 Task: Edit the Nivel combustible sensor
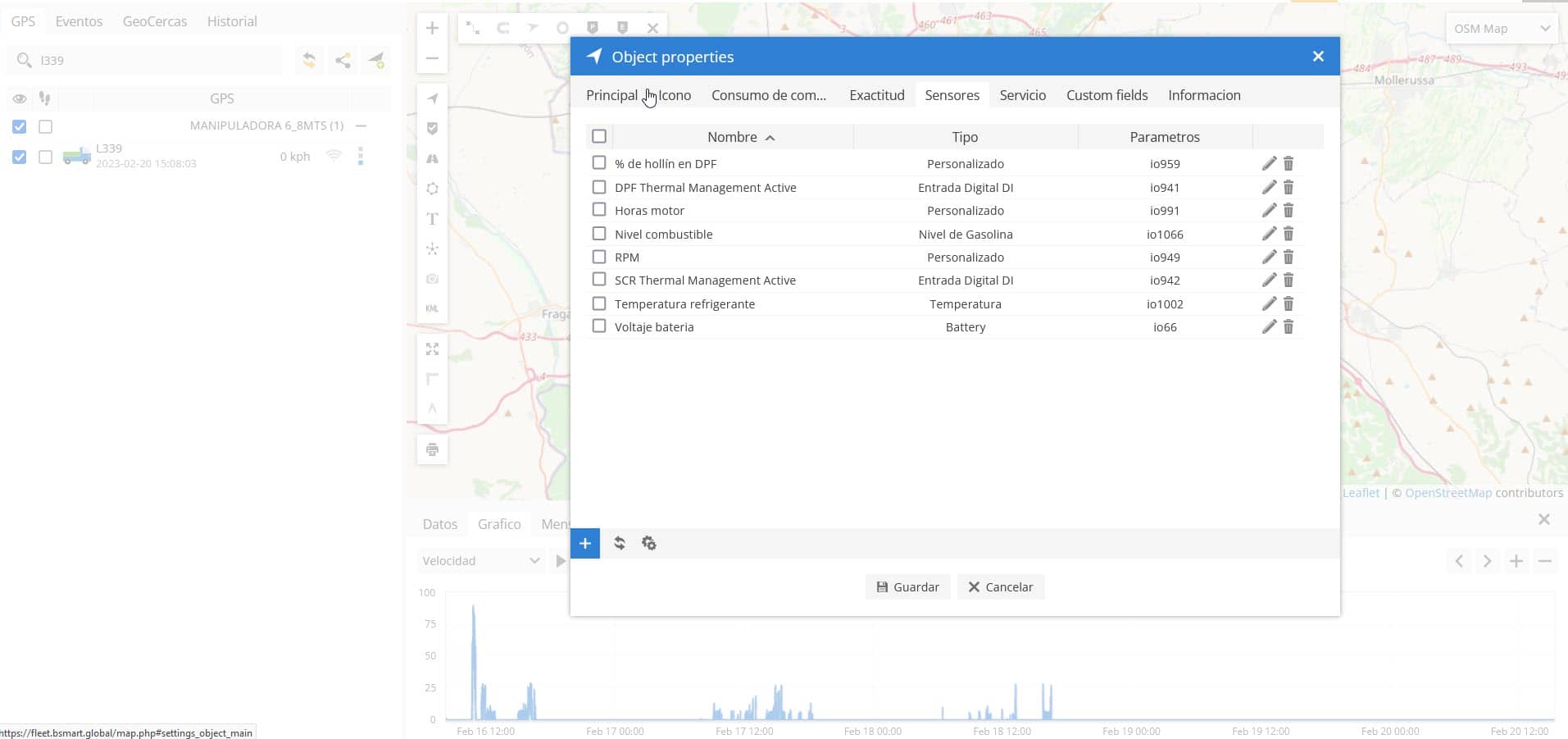point(1269,234)
